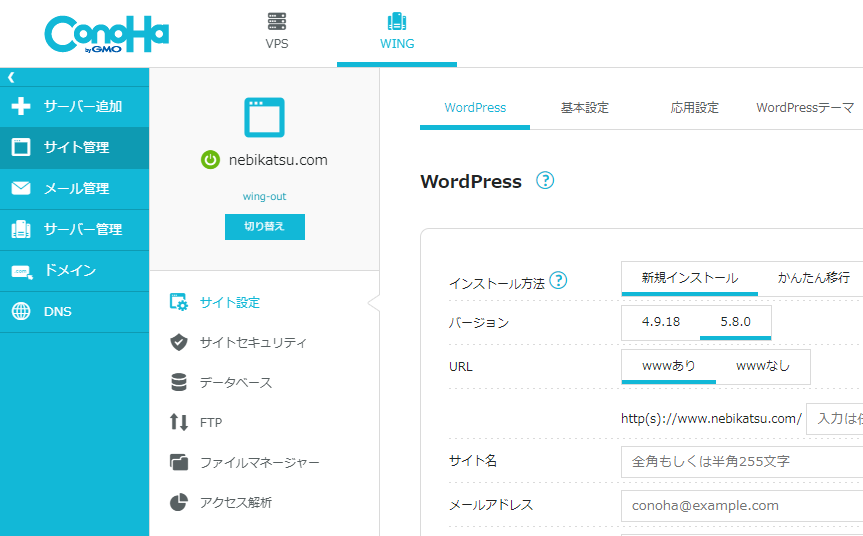Select 新規インストール install method
The width and height of the screenshot is (863, 536).
689,278
